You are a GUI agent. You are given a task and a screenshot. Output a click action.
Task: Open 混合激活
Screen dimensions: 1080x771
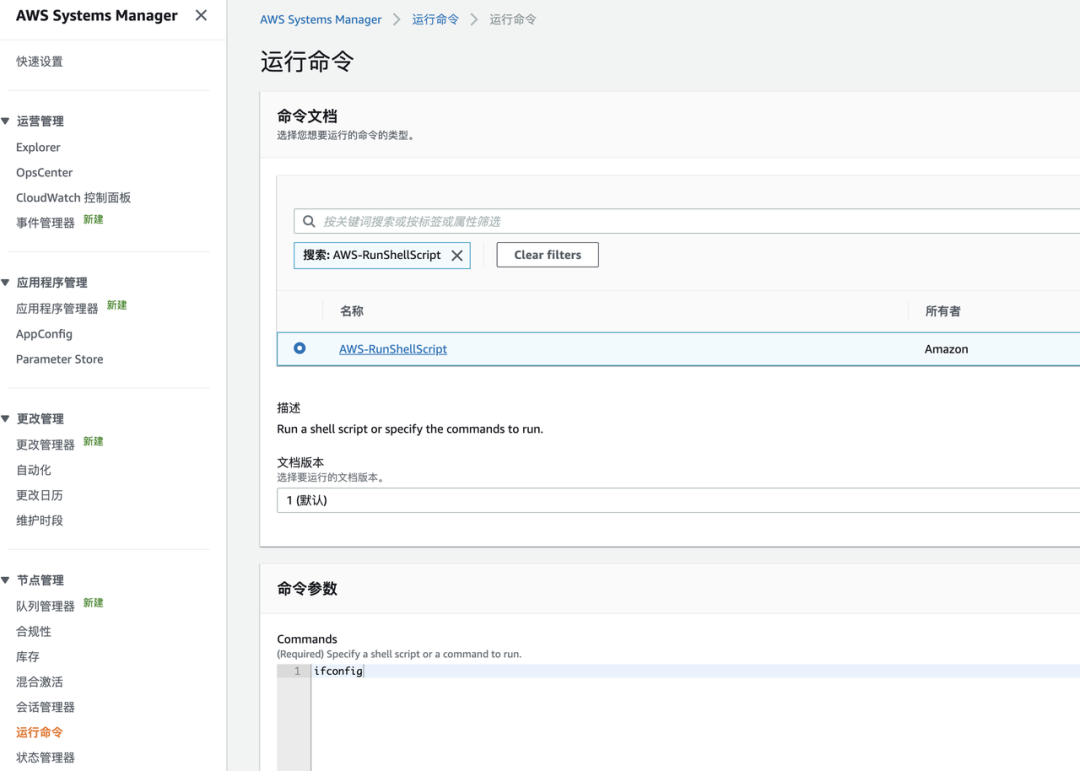click(x=39, y=682)
